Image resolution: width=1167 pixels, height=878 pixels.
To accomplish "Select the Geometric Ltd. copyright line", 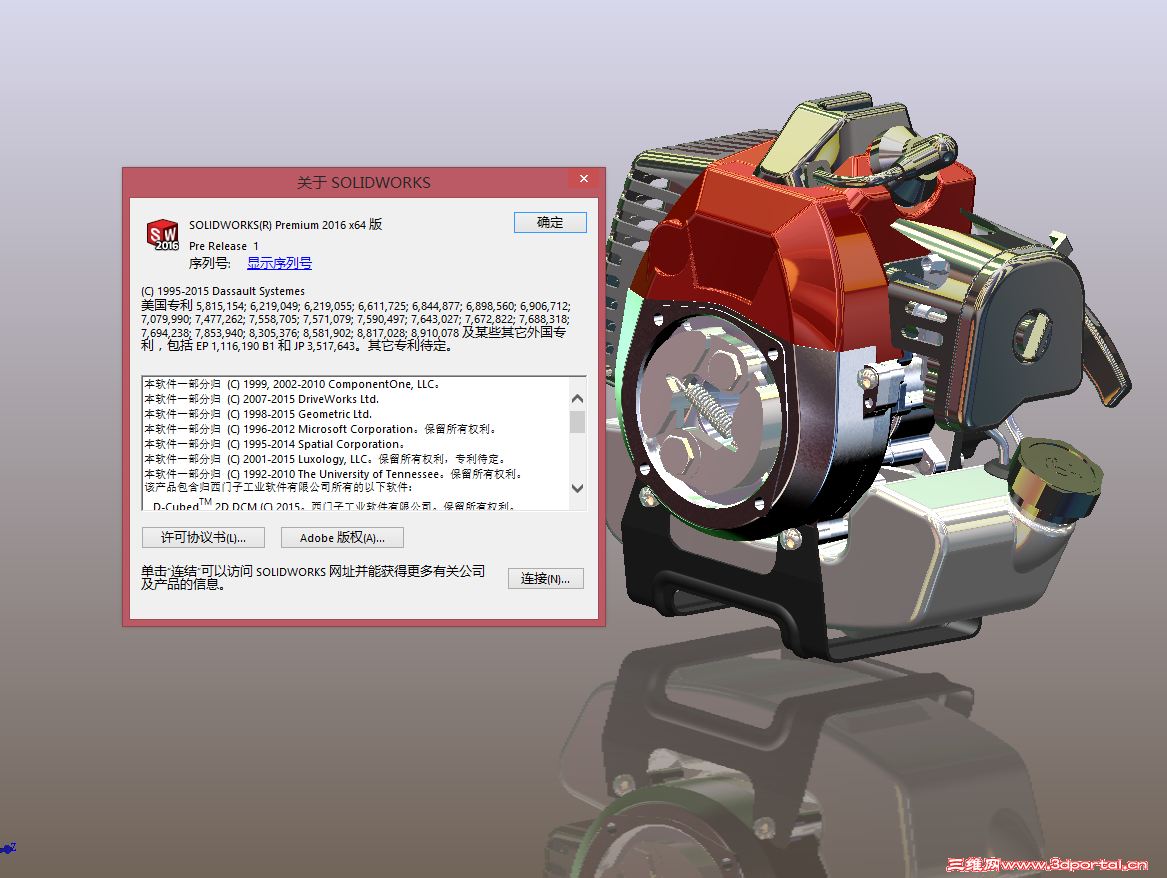I will [258, 414].
